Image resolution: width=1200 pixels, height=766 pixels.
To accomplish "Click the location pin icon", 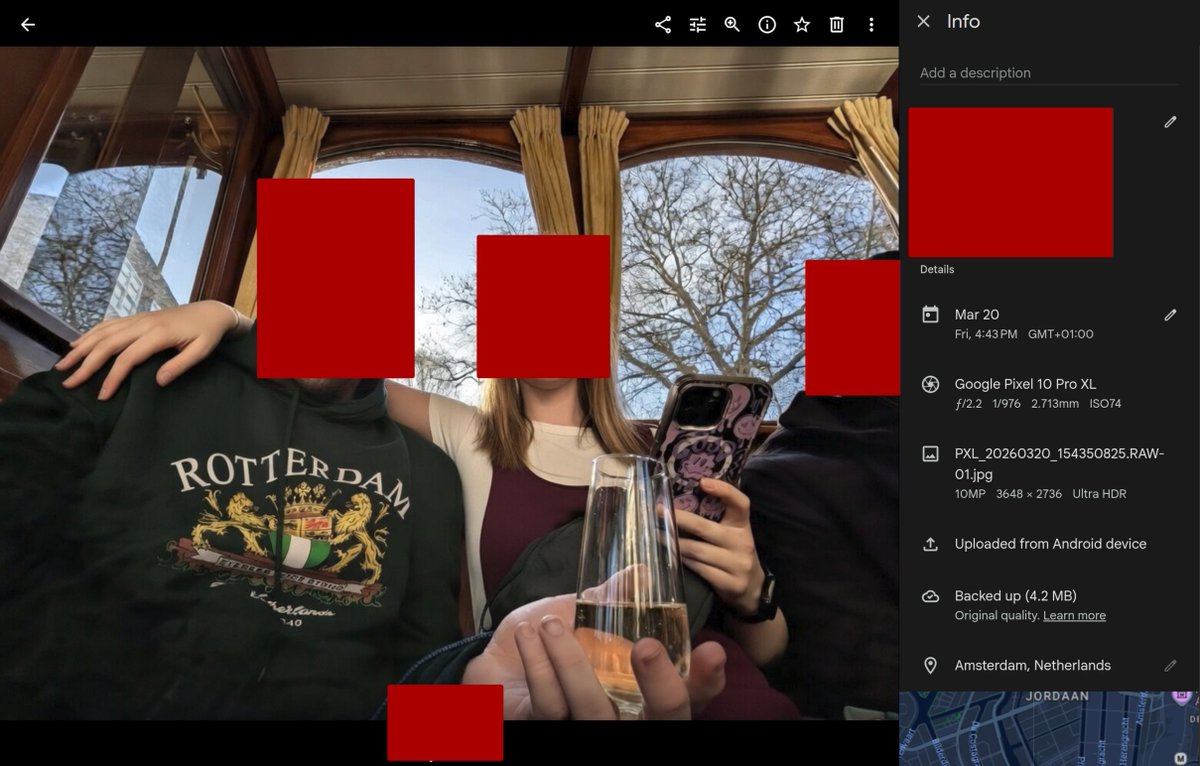I will [x=930, y=665].
